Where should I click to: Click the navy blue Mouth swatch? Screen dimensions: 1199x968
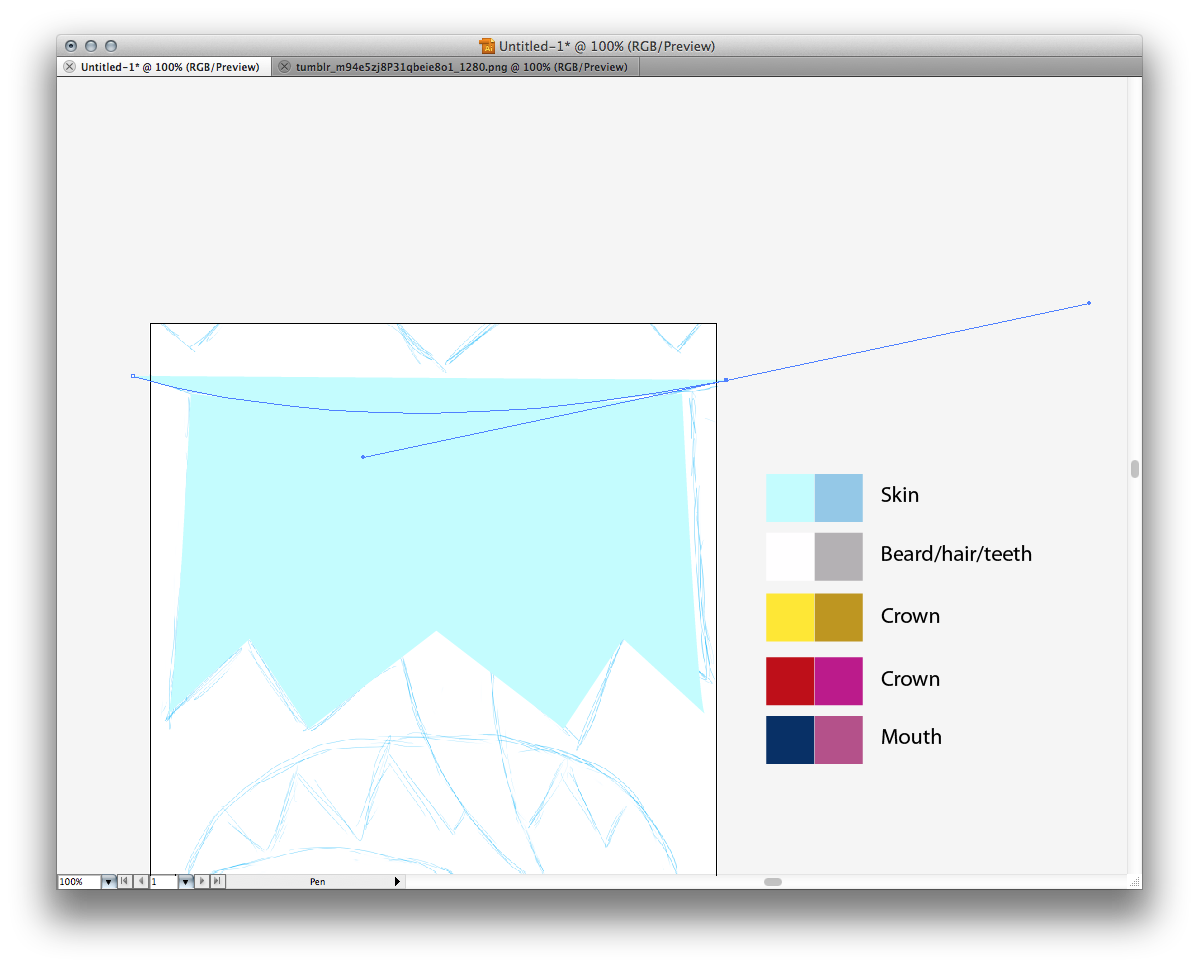pyautogui.click(x=790, y=739)
